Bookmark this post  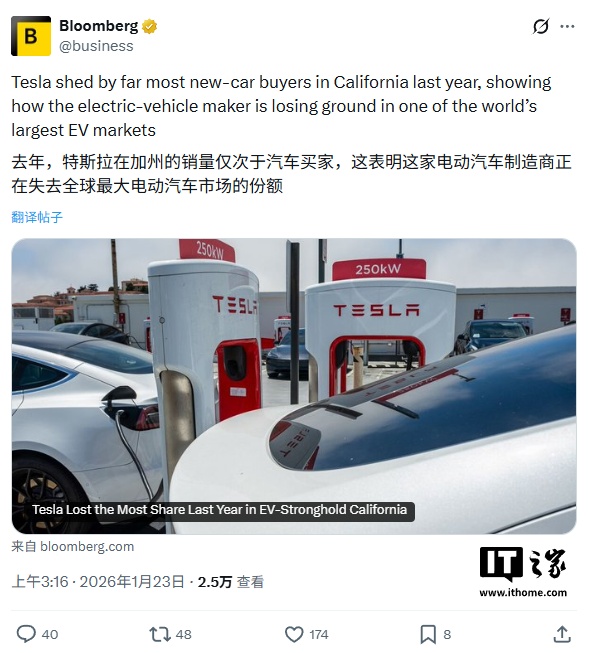tap(428, 634)
